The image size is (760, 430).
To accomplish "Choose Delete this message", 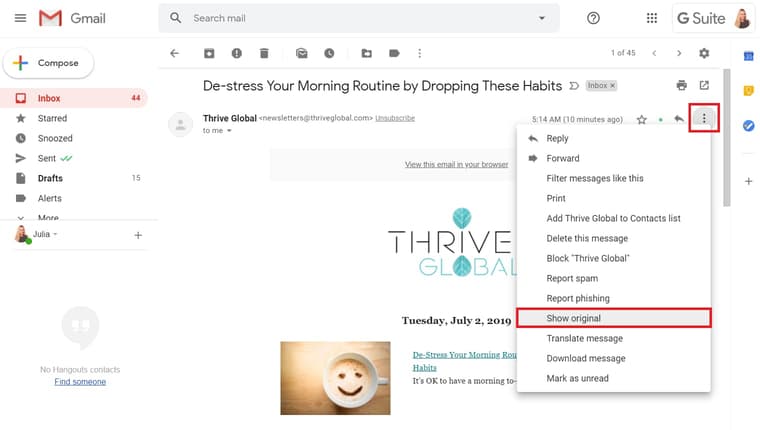I will click(614, 239).
